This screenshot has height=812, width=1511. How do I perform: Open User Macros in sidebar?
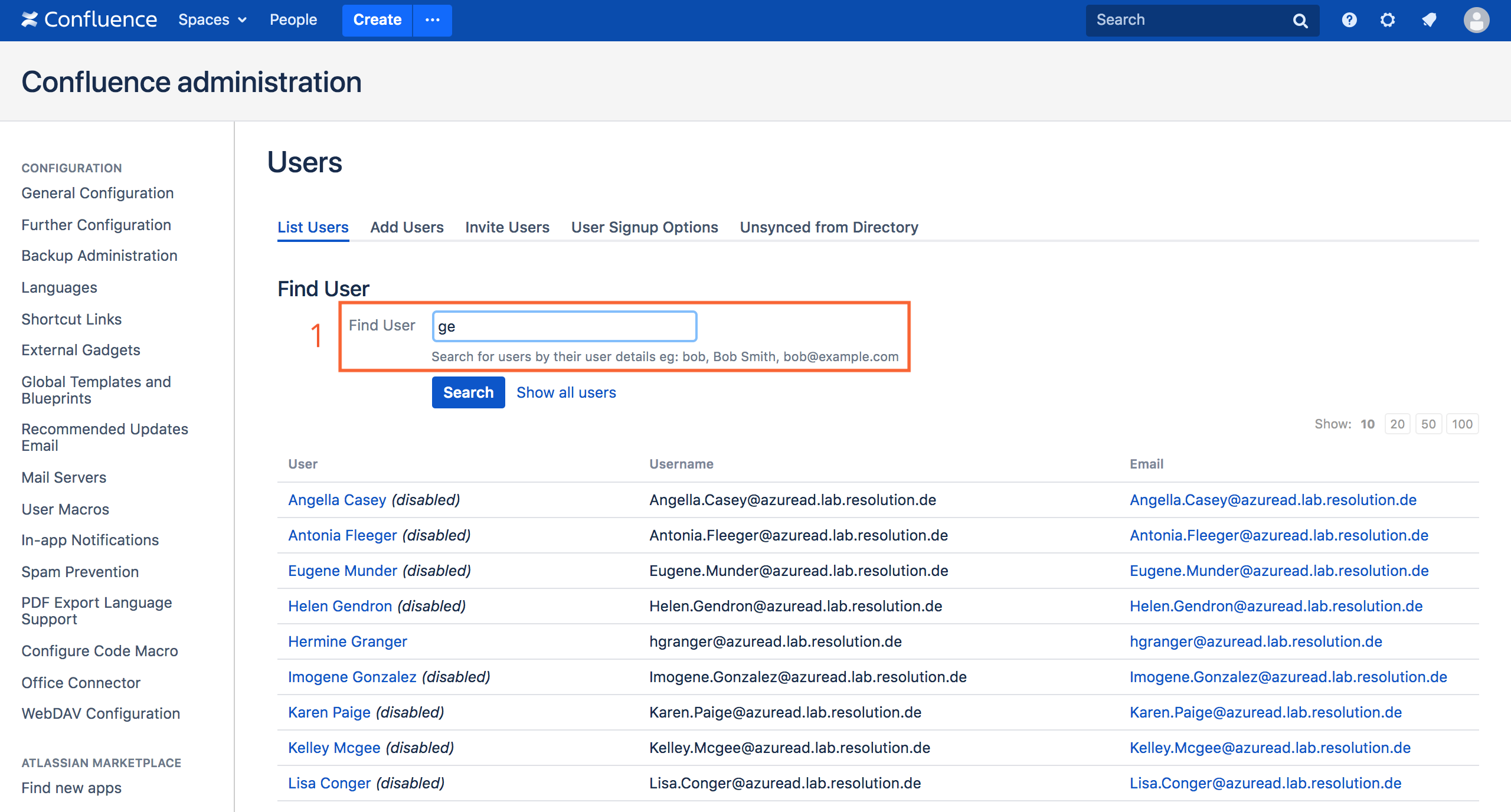click(x=65, y=509)
